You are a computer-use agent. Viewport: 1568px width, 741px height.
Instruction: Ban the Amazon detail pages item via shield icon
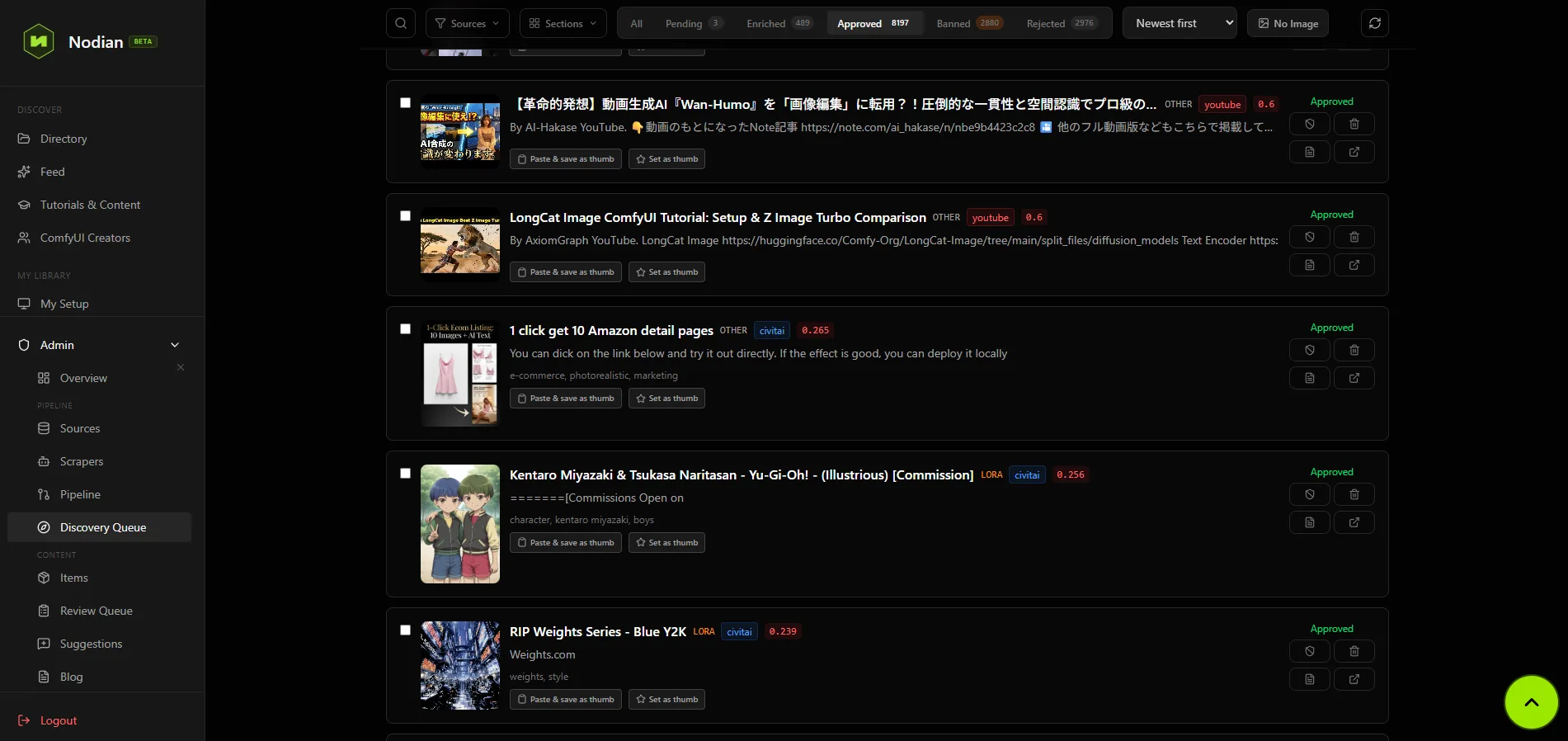(1310, 350)
